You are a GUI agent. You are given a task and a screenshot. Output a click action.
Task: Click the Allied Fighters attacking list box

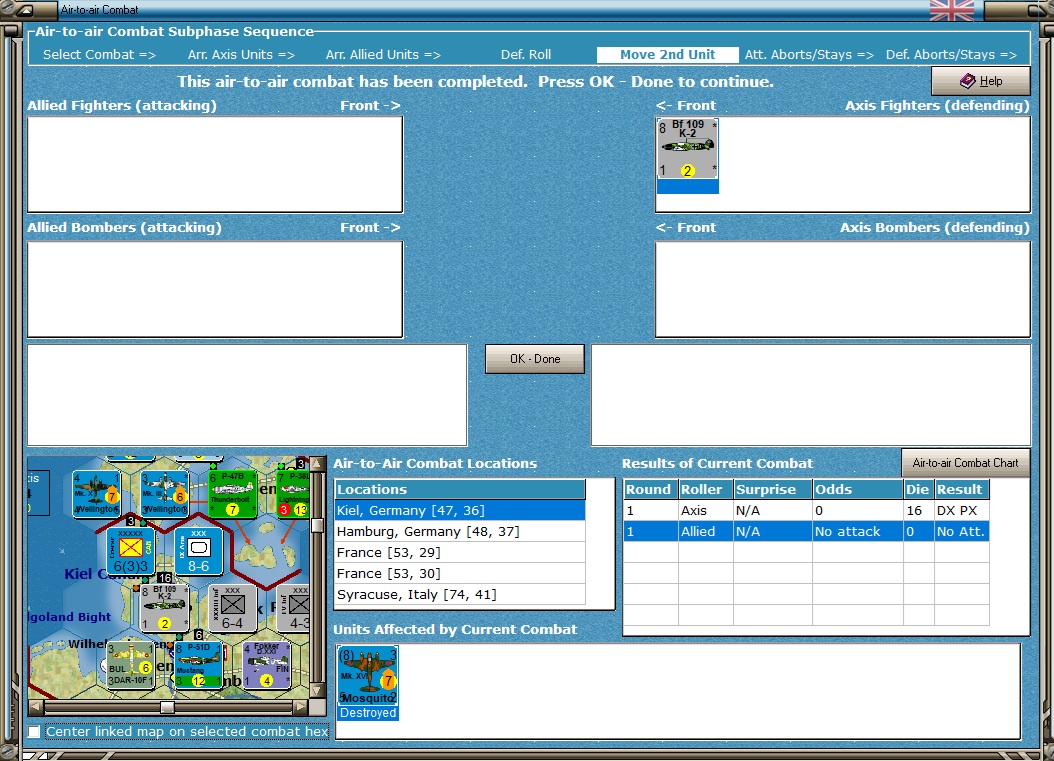pyautogui.click(x=215, y=164)
